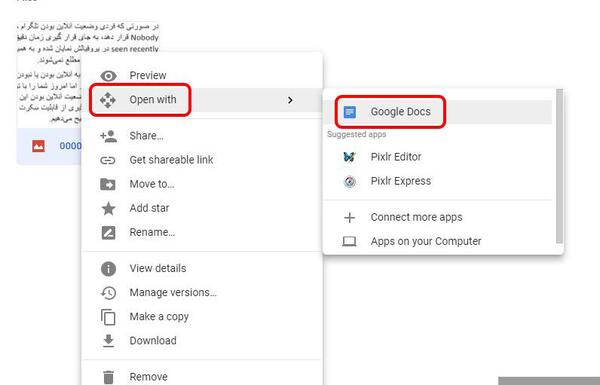Select Open with menu entry
The height and width of the screenshot is (385, 600).
202,100
